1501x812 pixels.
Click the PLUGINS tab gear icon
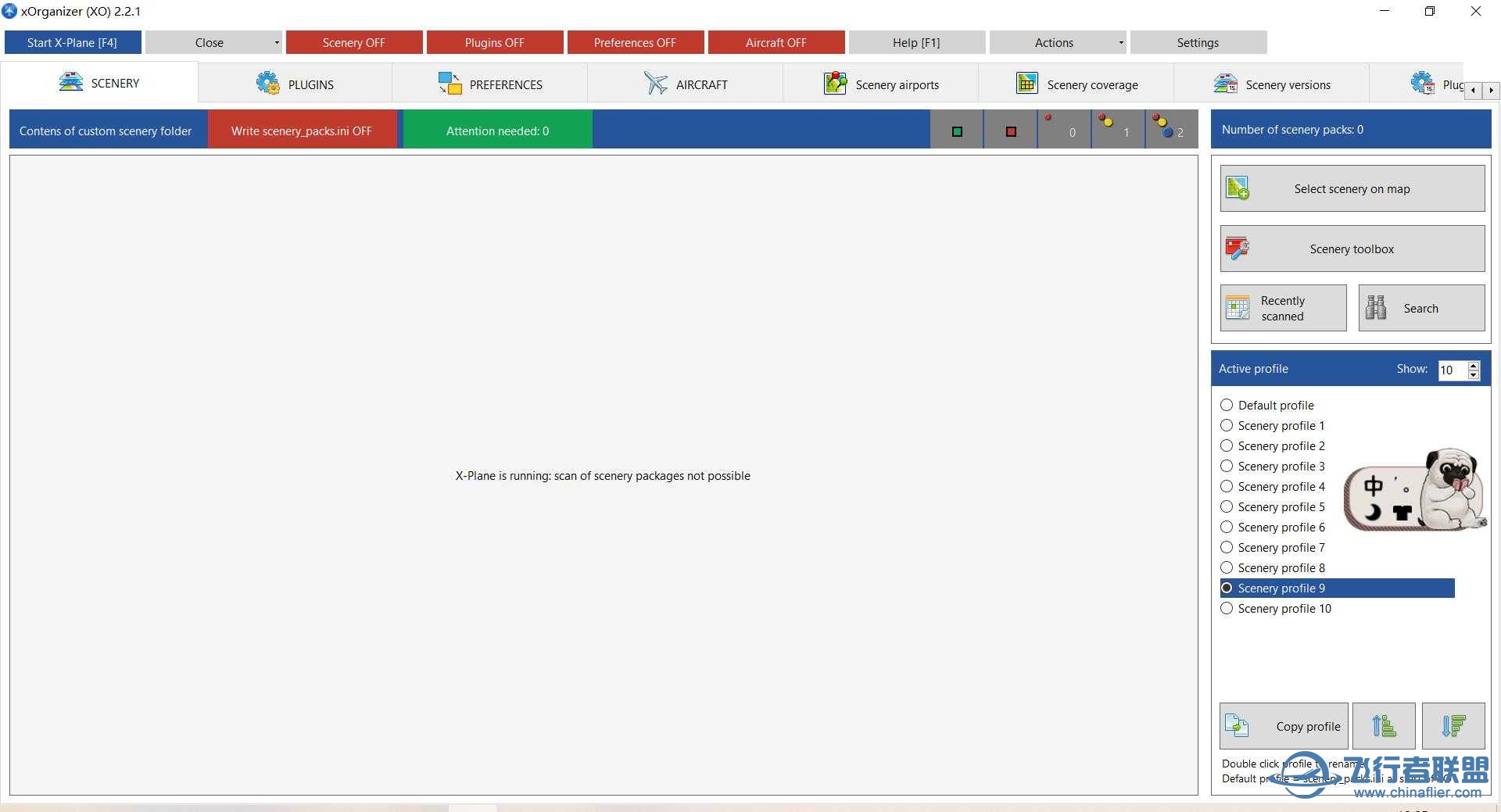(x=268, y=83)
